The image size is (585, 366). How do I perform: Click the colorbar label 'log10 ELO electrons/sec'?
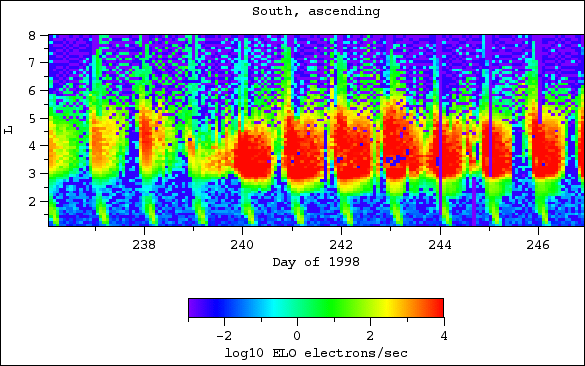[316, 353]
